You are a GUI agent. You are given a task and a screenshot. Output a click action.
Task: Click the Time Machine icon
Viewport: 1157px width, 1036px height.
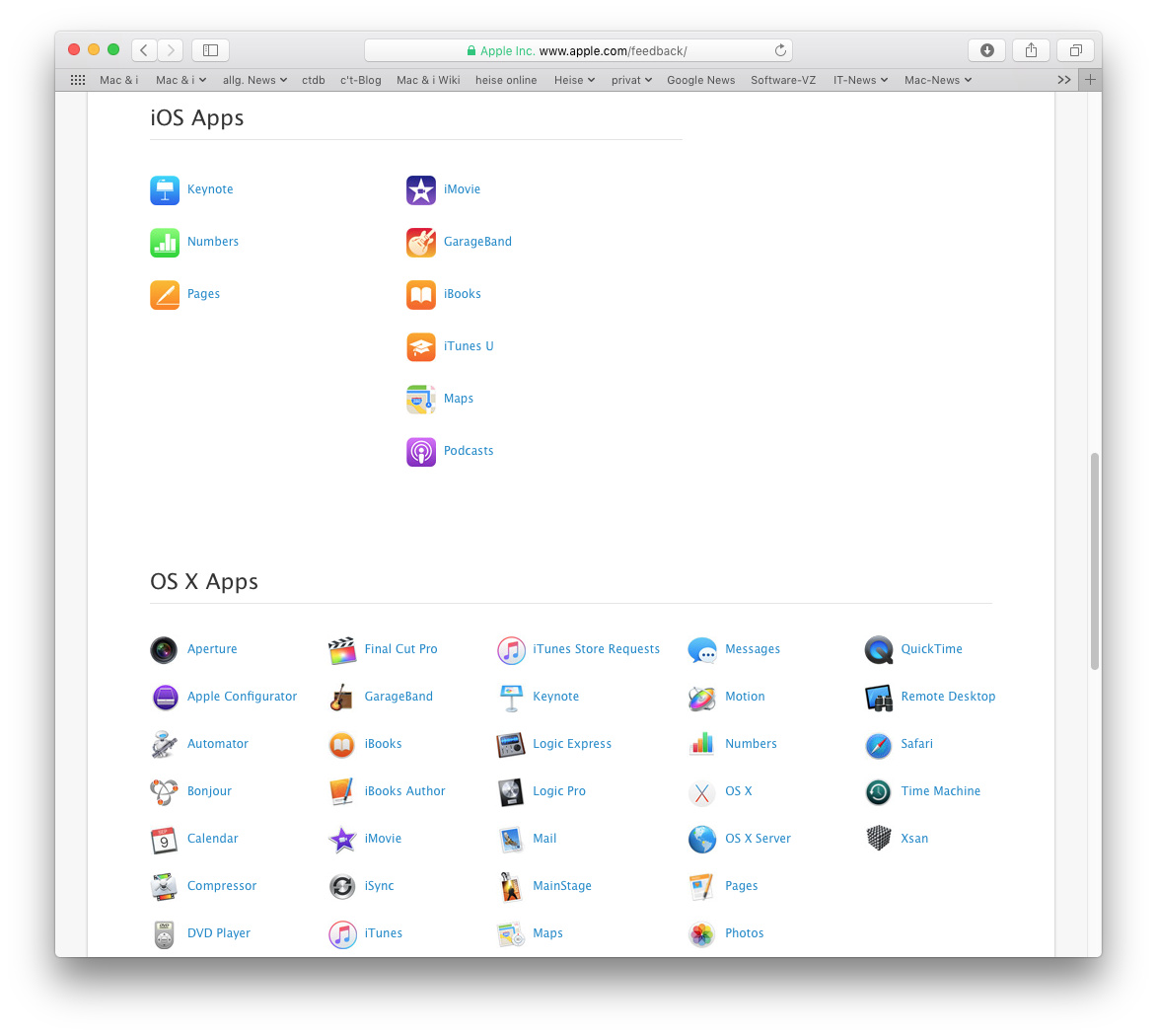(x=878, y=791)
